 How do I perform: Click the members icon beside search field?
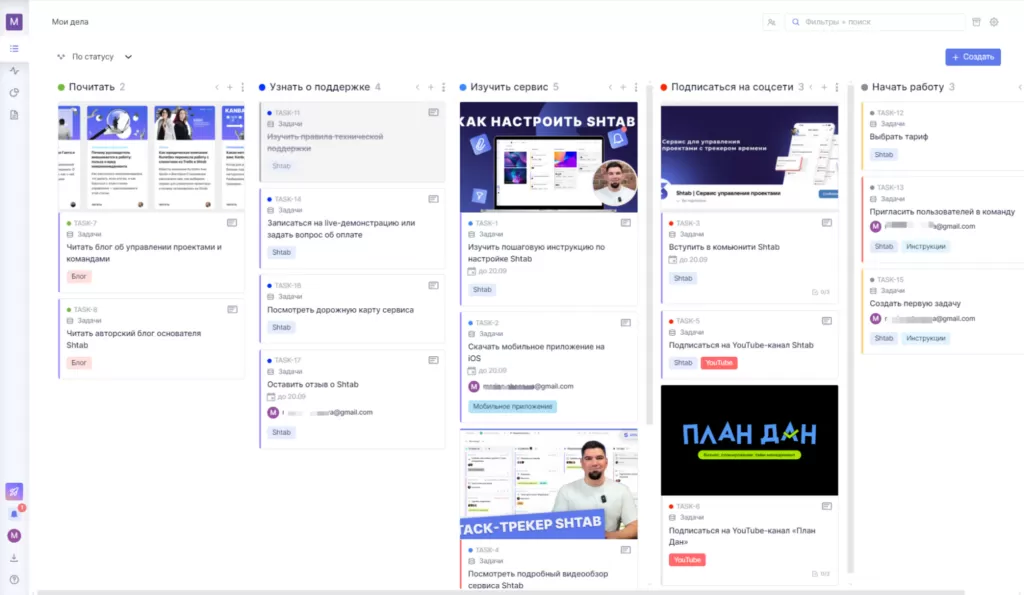pos(771,22)
